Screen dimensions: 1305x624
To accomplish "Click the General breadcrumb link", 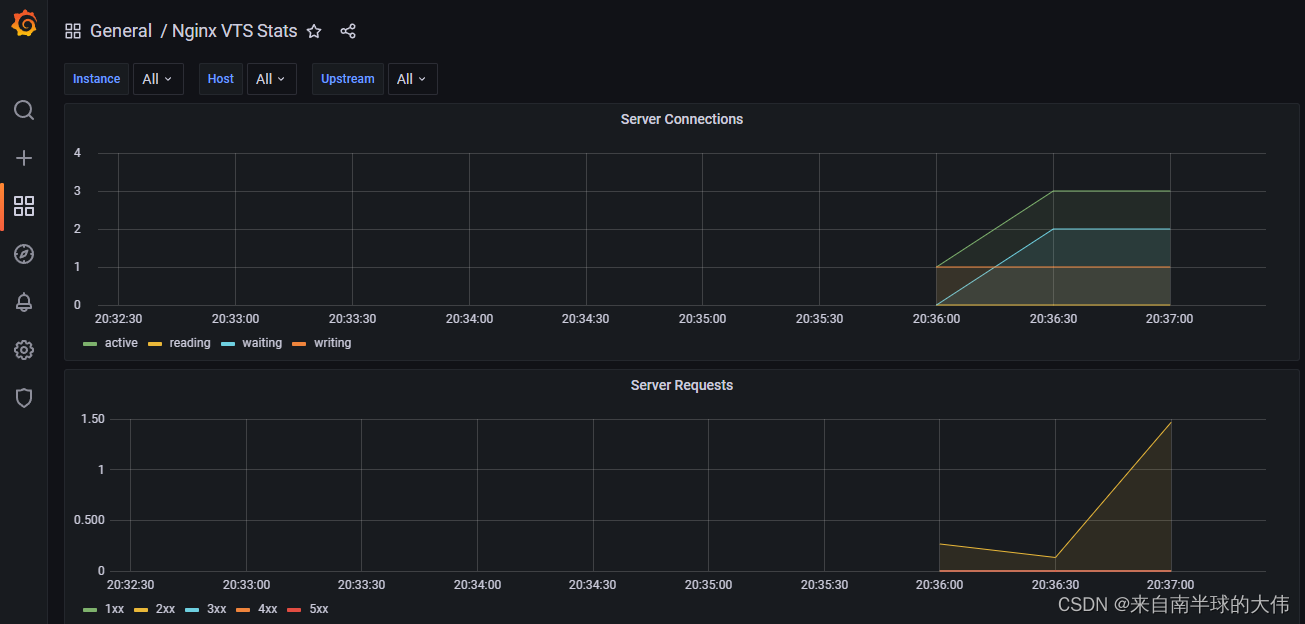I will pos(121,31).
